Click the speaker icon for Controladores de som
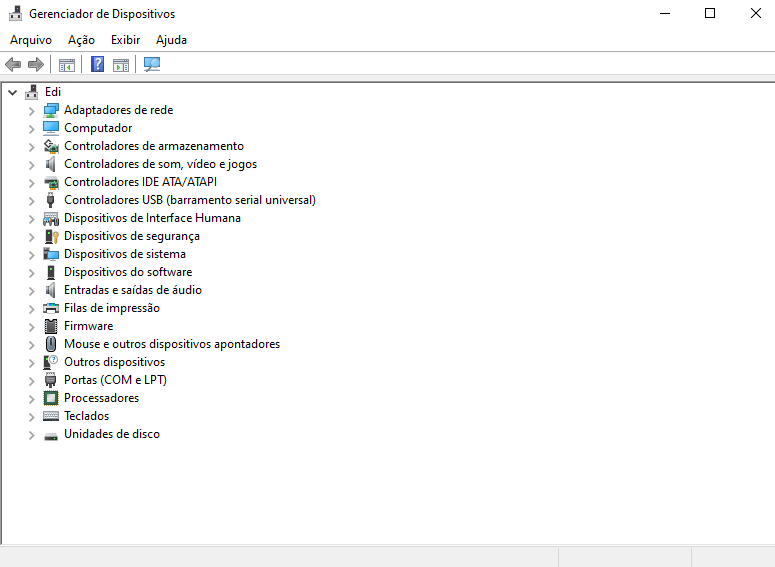The height and width of the screenshot is (567, 775). point(51,164)
